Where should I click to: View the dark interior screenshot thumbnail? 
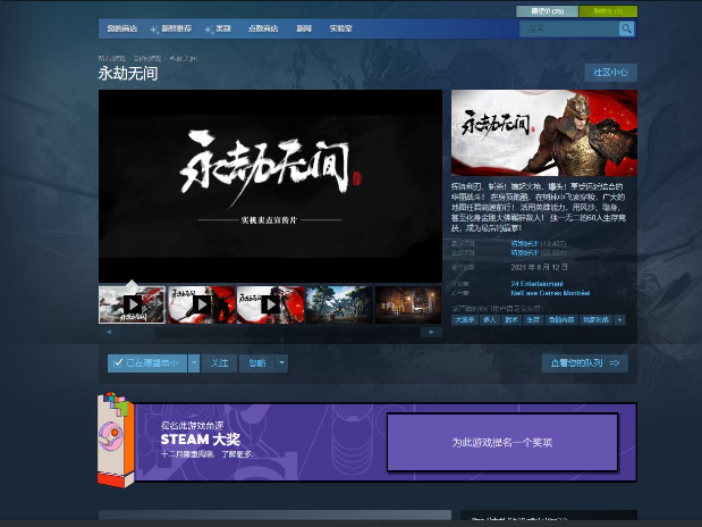click(408, 305)
